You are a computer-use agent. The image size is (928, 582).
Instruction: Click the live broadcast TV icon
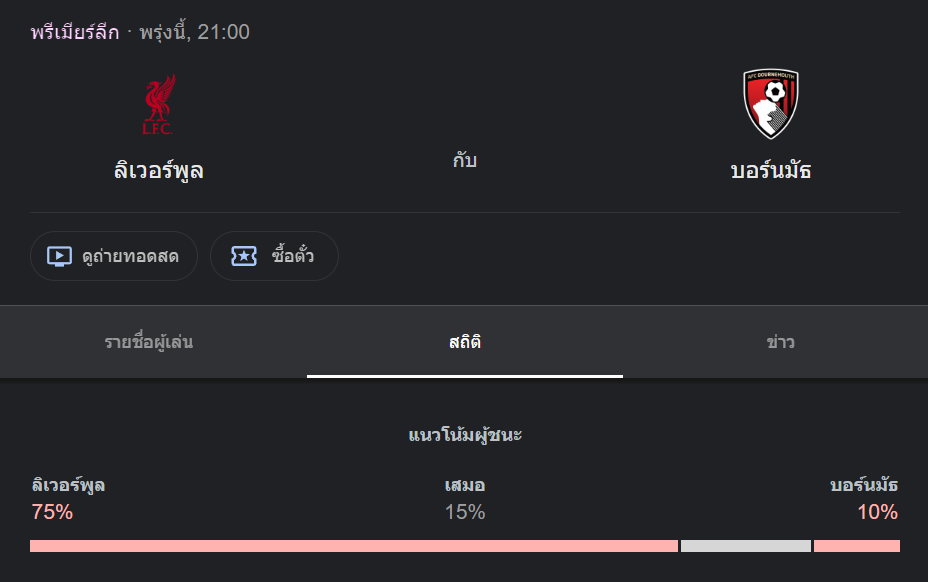59,256
